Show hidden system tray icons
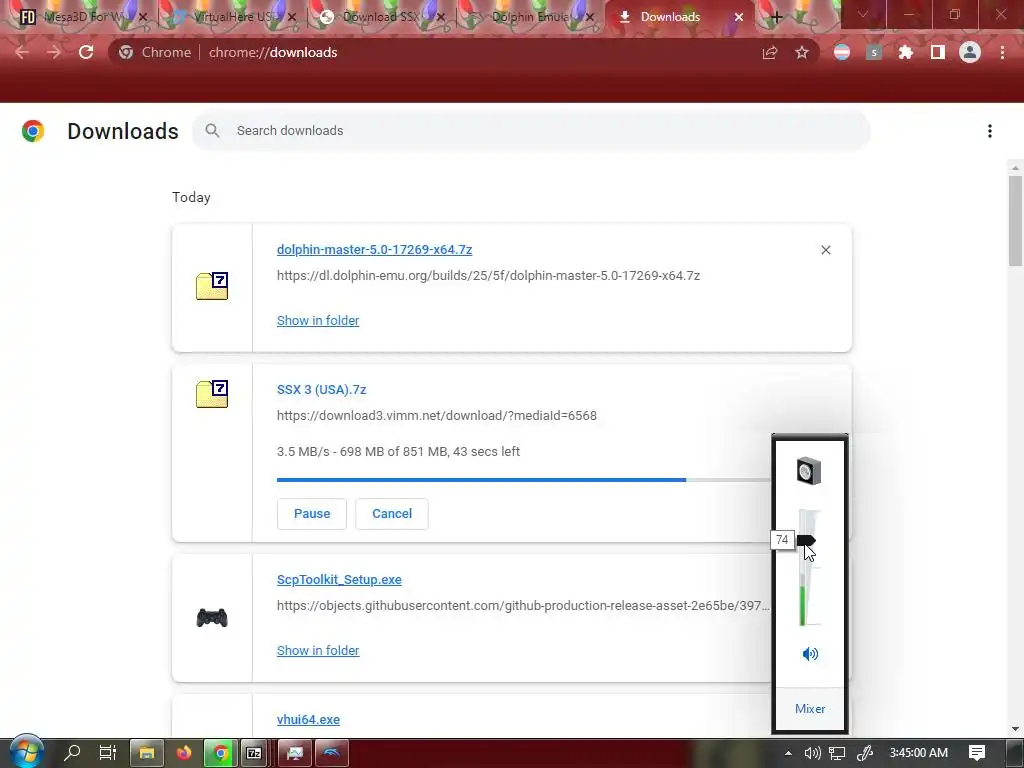1024x768 pixels. 788,753
